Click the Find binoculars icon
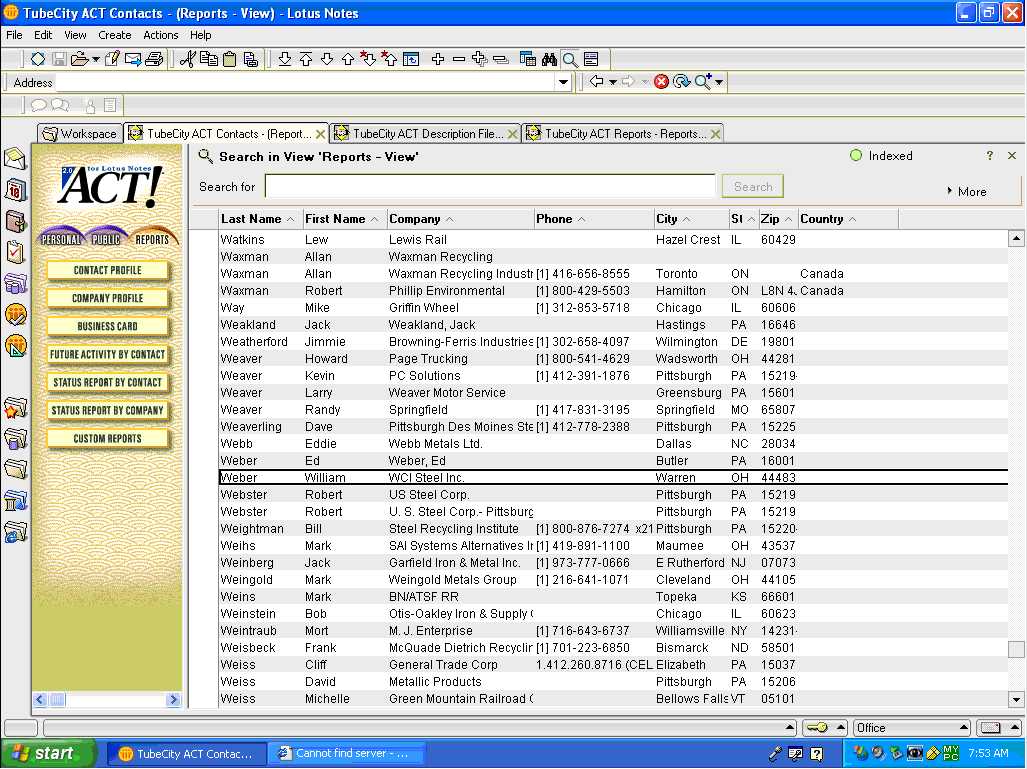 tap(549, 60)
